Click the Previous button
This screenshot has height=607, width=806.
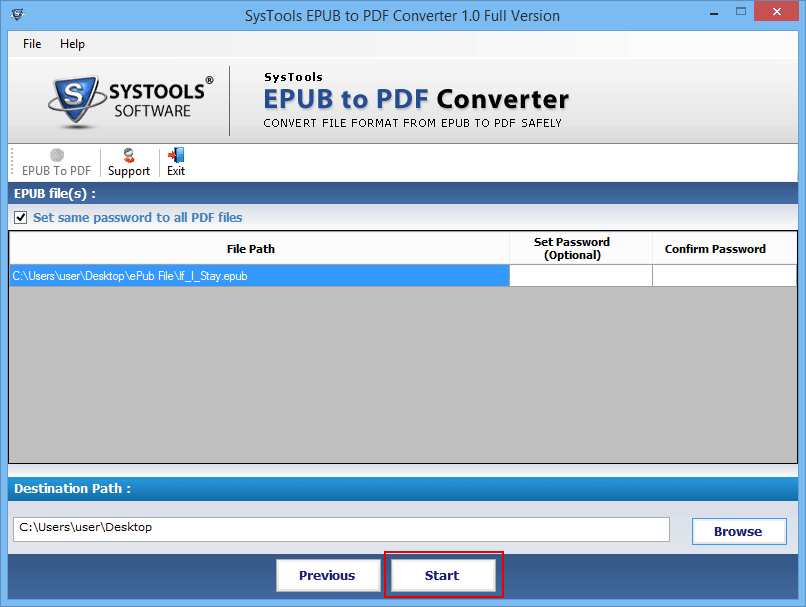pos(328,575)
